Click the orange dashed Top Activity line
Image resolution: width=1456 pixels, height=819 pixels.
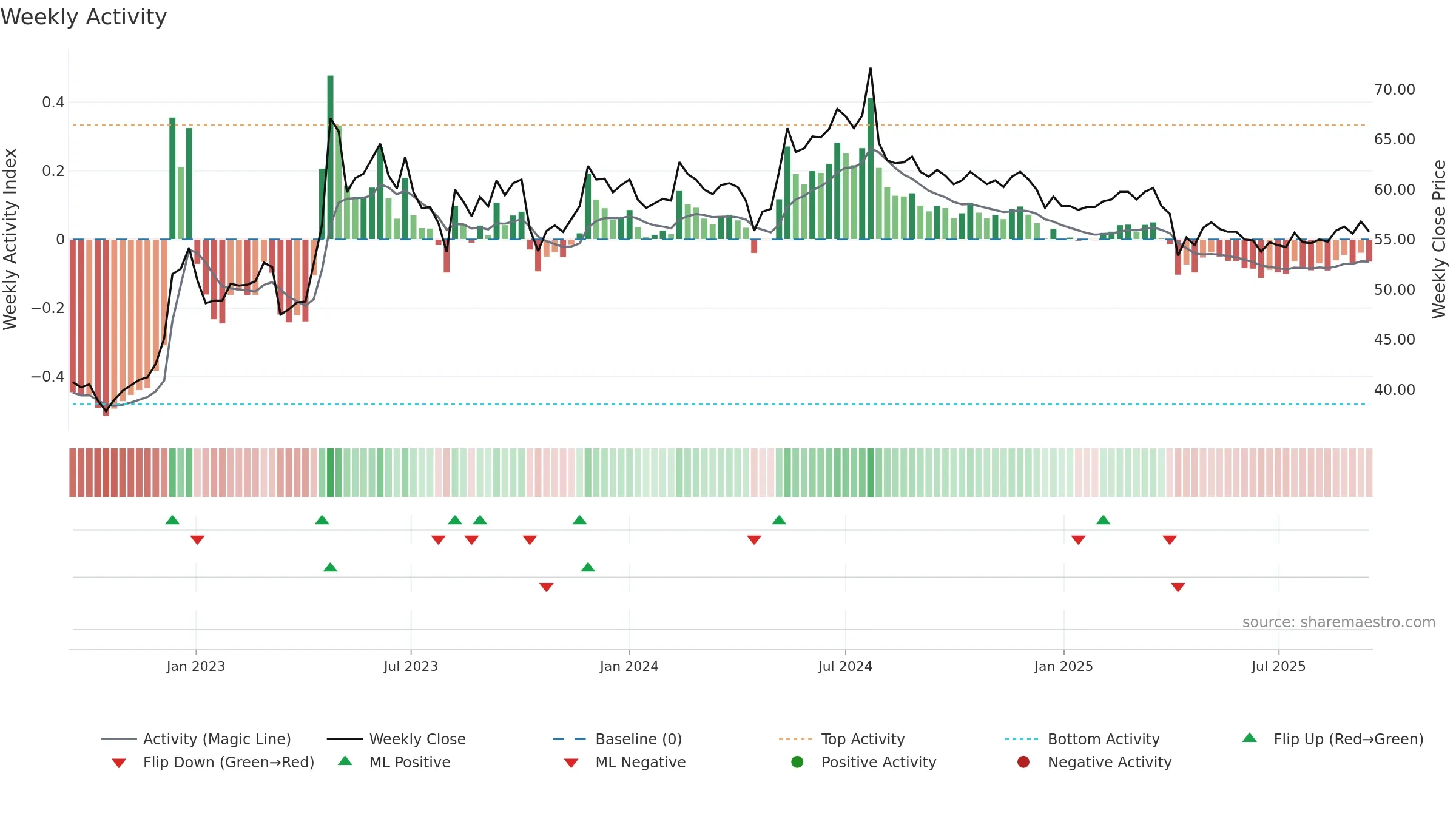pyautogui.click(x=721, y=125)
